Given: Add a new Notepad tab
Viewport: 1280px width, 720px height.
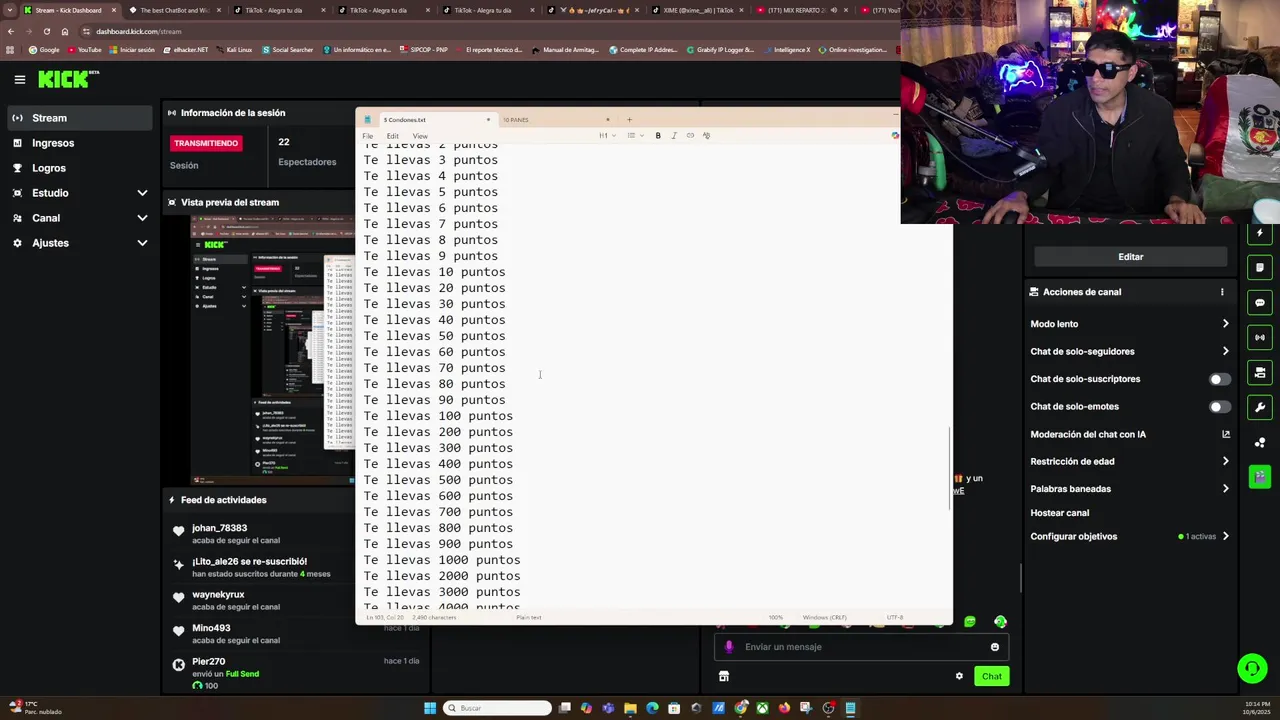Looking at the screenshot, I should (x=629, y=120).
